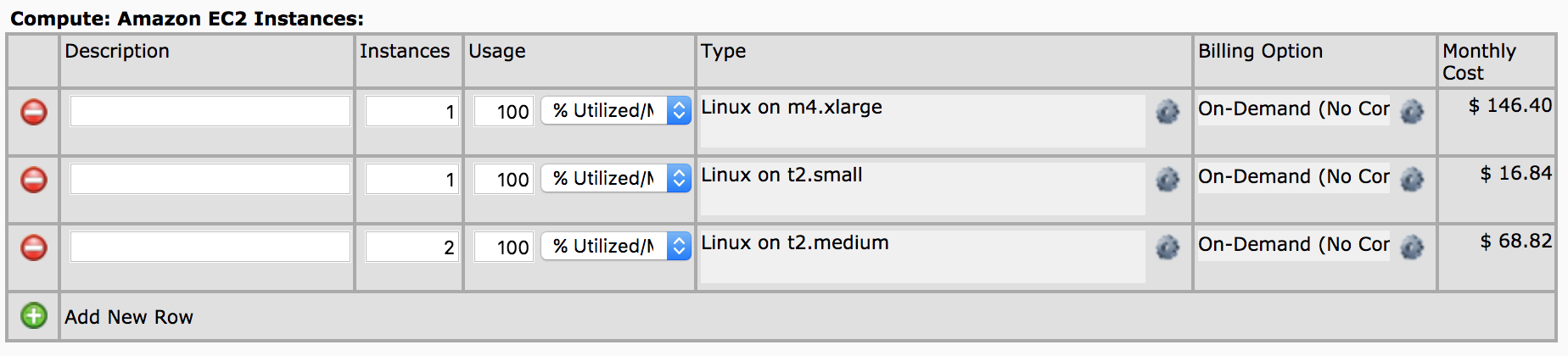Open type settings gear for m4.xlarge

pos(1168,111)
